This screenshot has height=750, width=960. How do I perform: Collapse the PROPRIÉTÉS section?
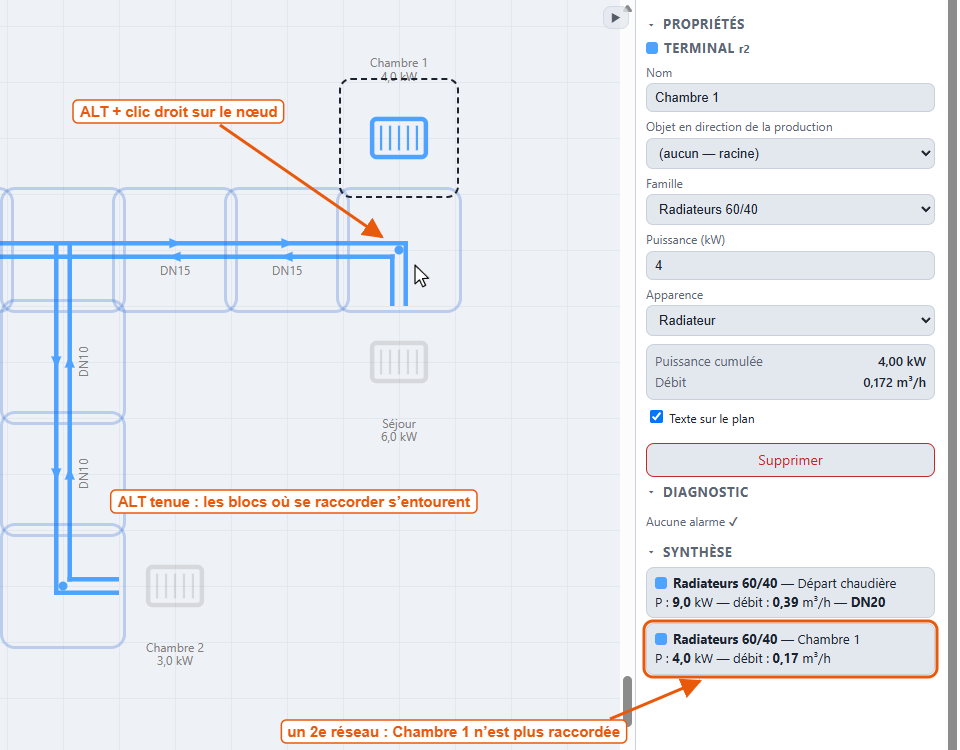651,24
